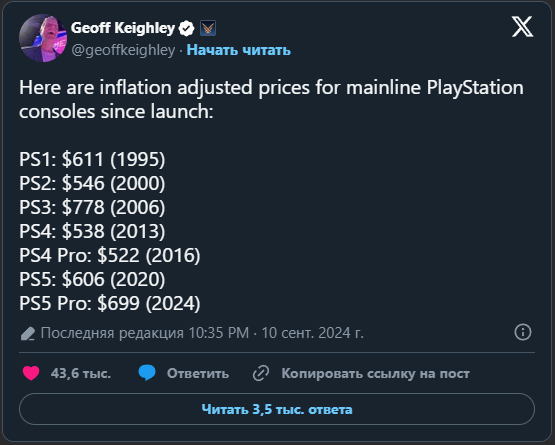The height and width of the screenshot is (445, 555).
Task: Click the Geoff Keighley display name
Action: (123, 28)
